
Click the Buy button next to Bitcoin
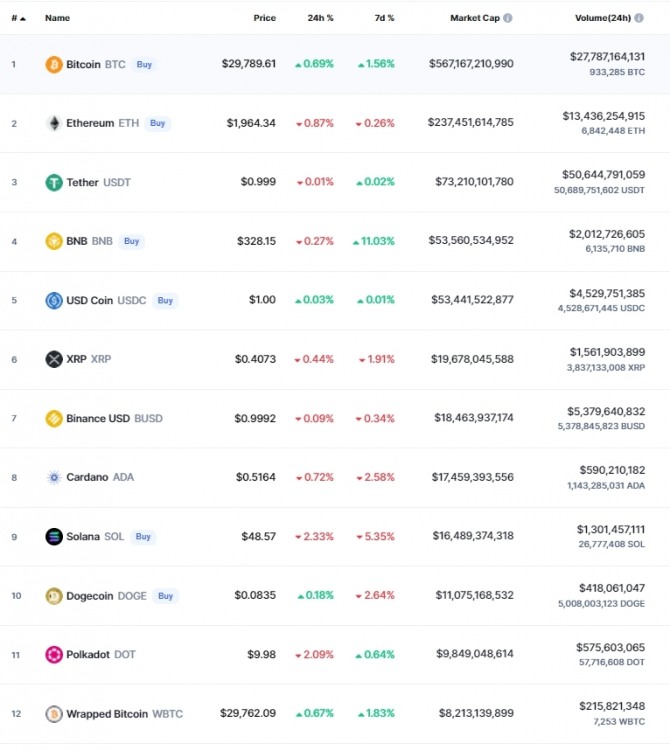click(x=144, y=65)
